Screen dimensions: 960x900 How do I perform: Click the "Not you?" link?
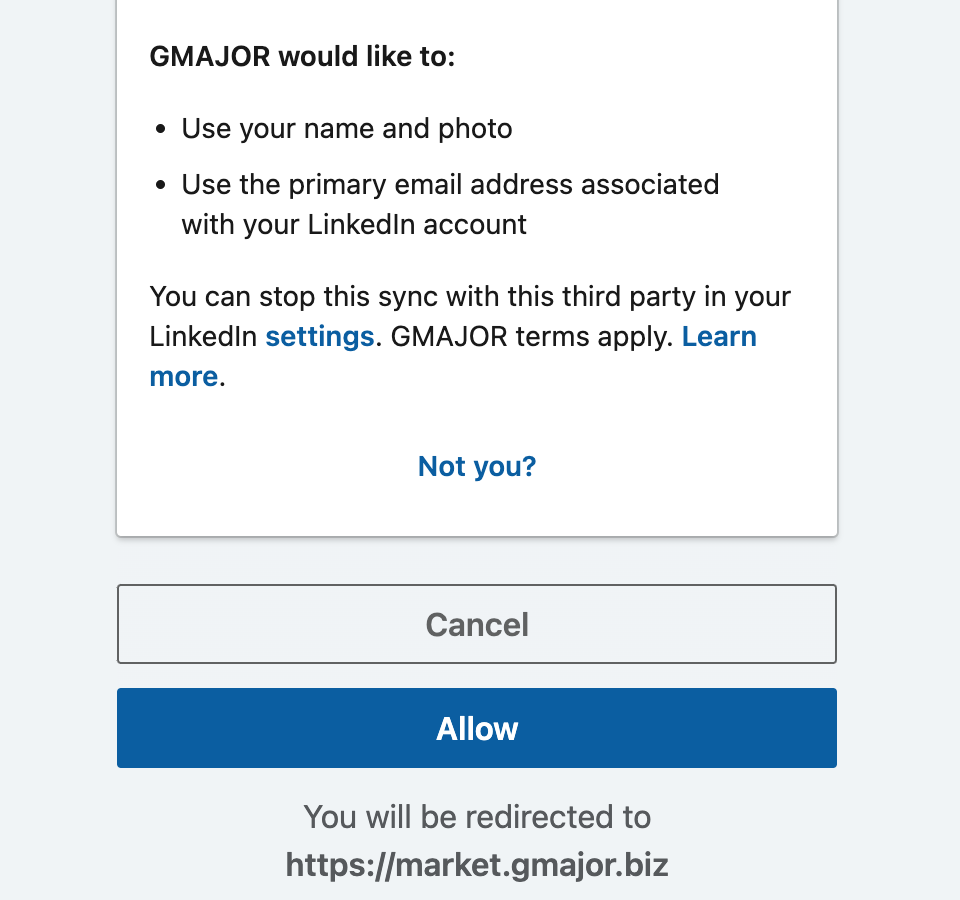pos(477,466)
